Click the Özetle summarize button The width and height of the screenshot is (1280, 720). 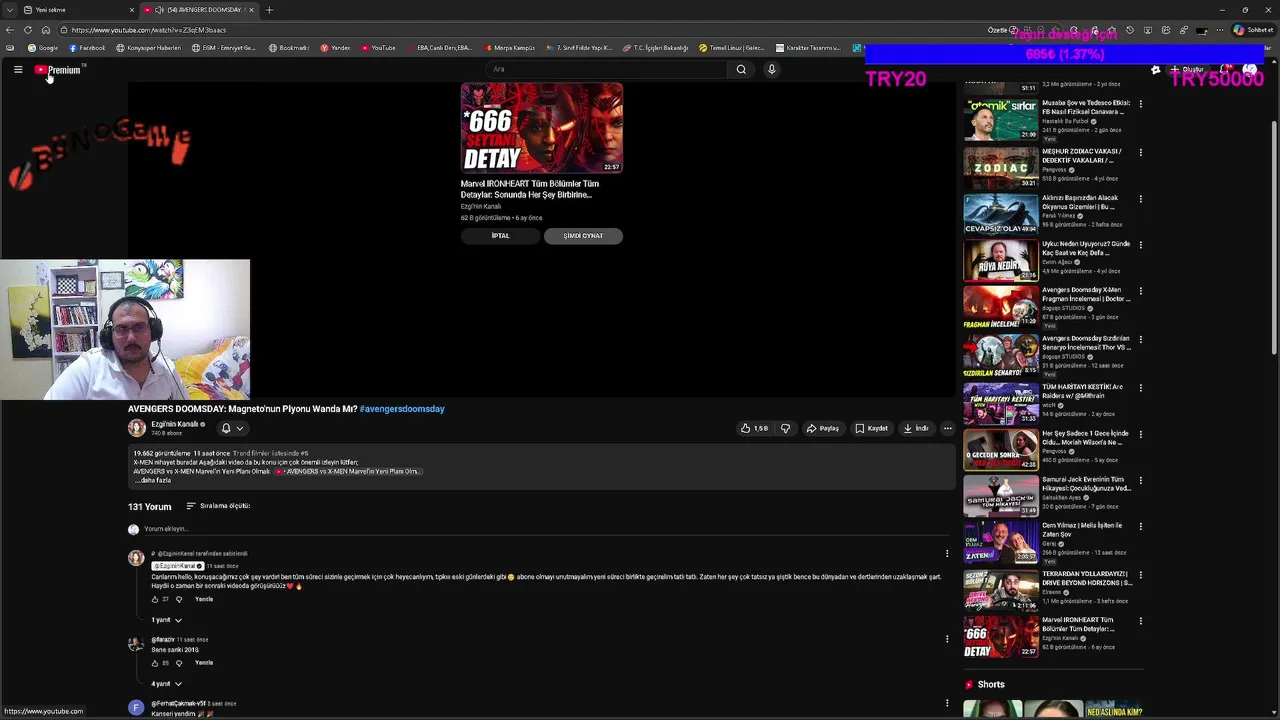click(x=1002, y=30)
